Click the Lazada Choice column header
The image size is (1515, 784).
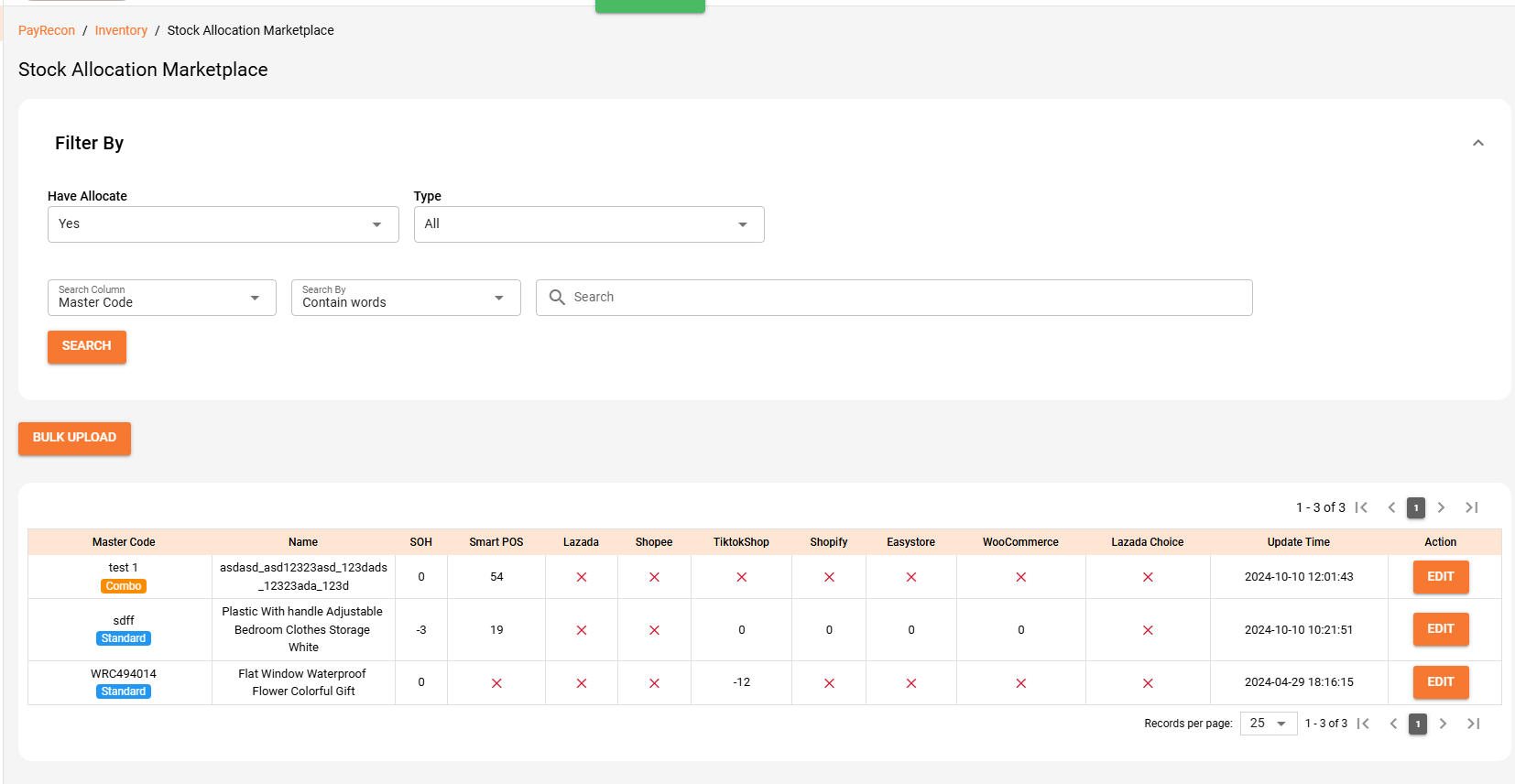[x=1148, y=542]
